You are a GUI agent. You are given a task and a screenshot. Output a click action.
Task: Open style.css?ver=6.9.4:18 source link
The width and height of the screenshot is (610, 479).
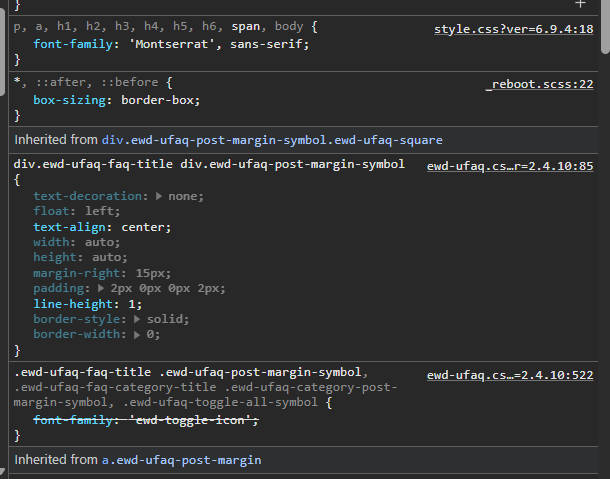(x=514, y=29)
